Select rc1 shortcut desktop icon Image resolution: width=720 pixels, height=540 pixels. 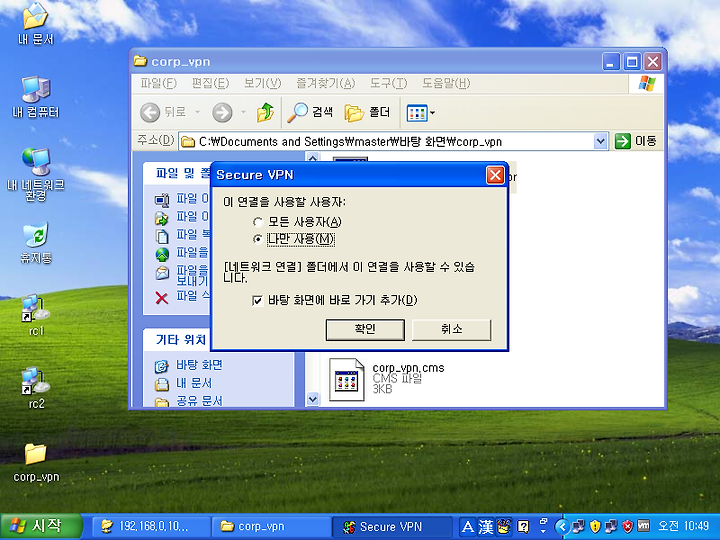pyautogui.click(x=36, y=315)
